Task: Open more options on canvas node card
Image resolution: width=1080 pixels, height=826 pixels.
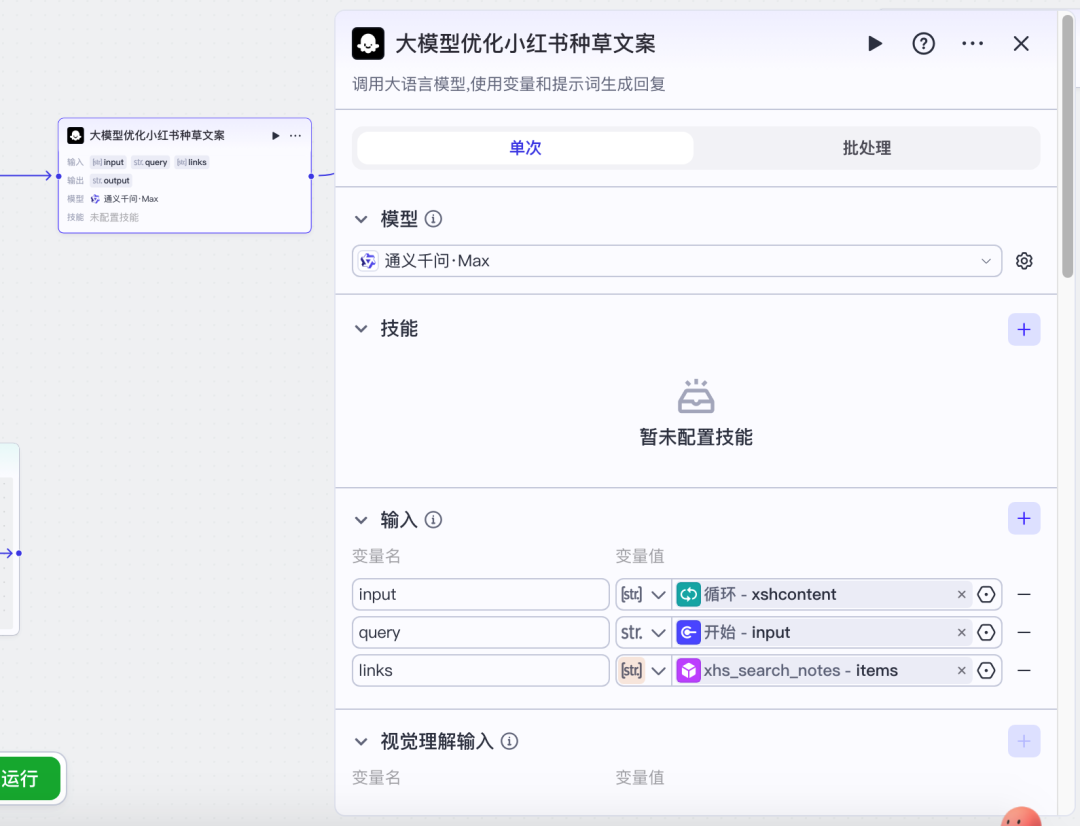Action: pos(295,136)
